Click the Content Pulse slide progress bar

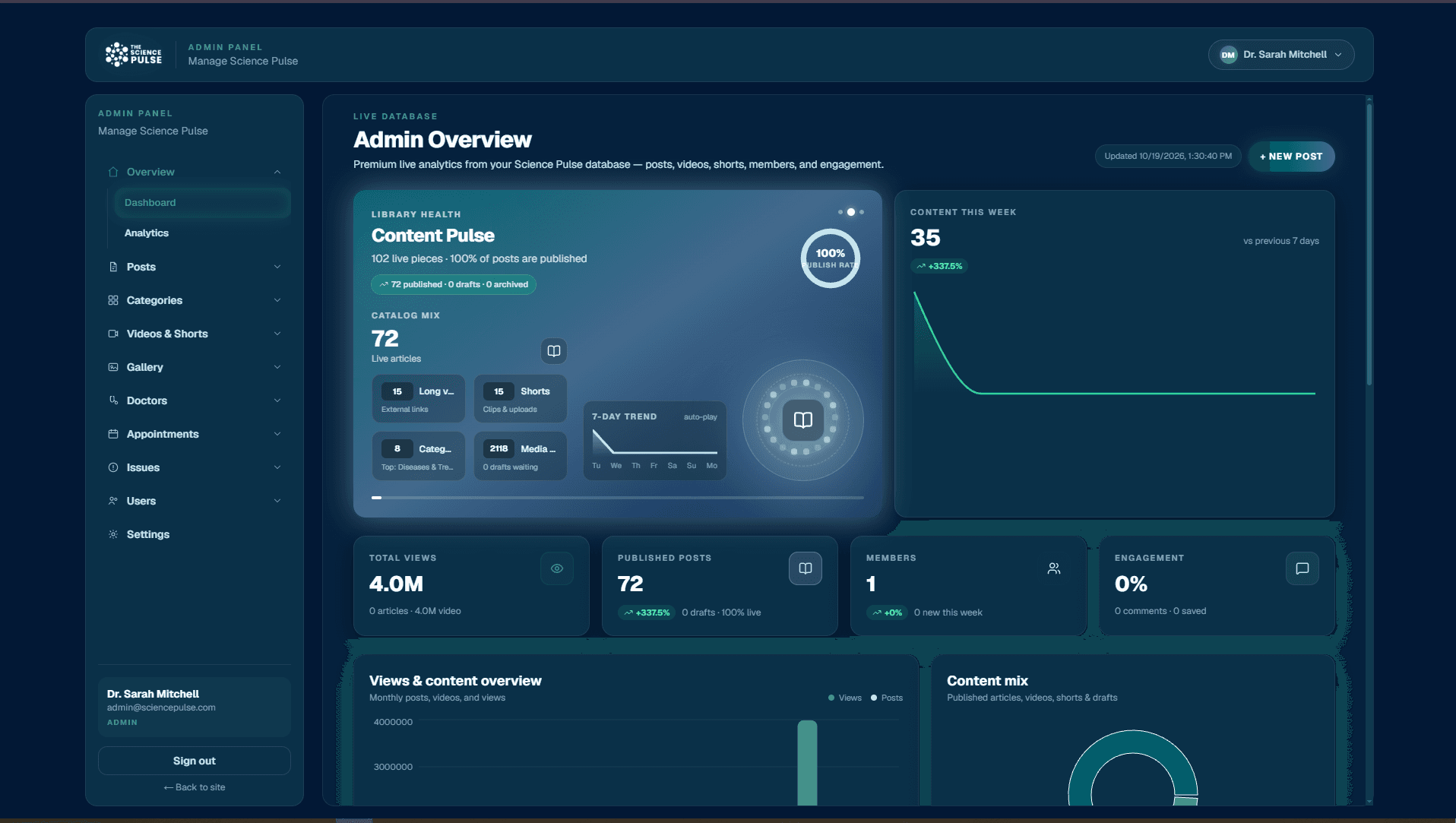617,498
